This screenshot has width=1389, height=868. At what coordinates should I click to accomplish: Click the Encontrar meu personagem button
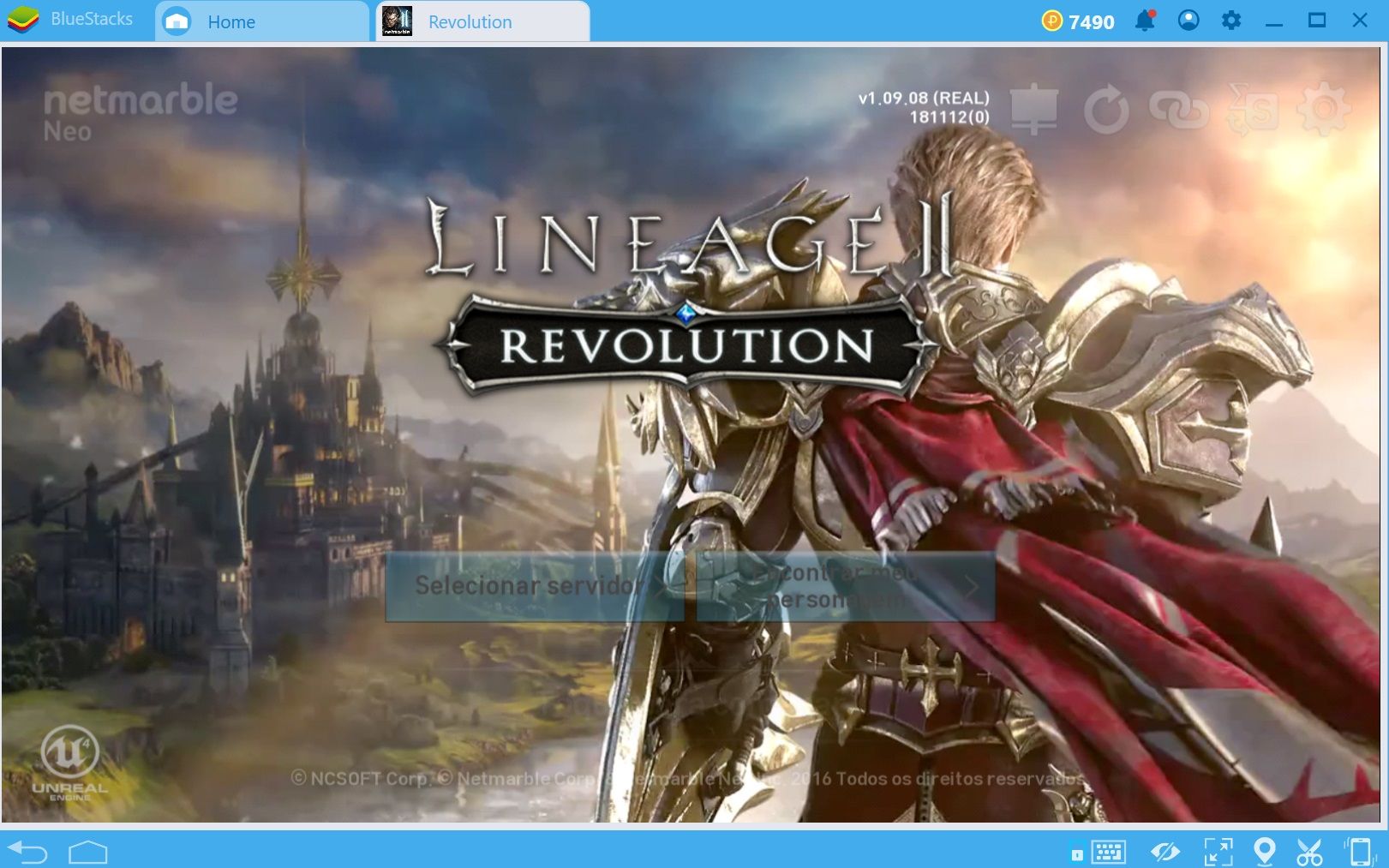click(x=846, y=586)
